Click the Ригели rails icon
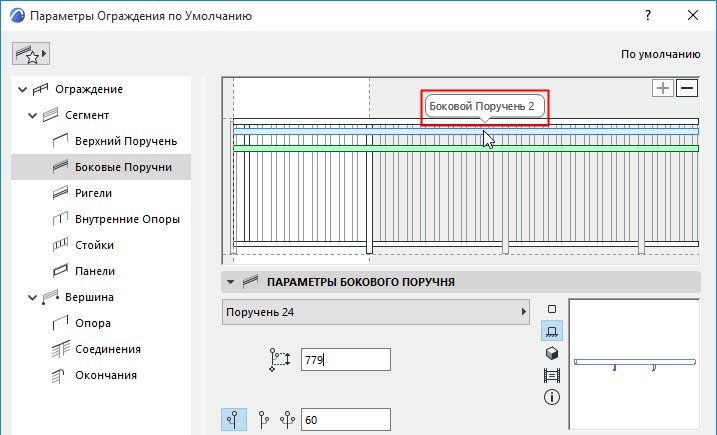This screenshot has height=435, width=717. (60, 193)
